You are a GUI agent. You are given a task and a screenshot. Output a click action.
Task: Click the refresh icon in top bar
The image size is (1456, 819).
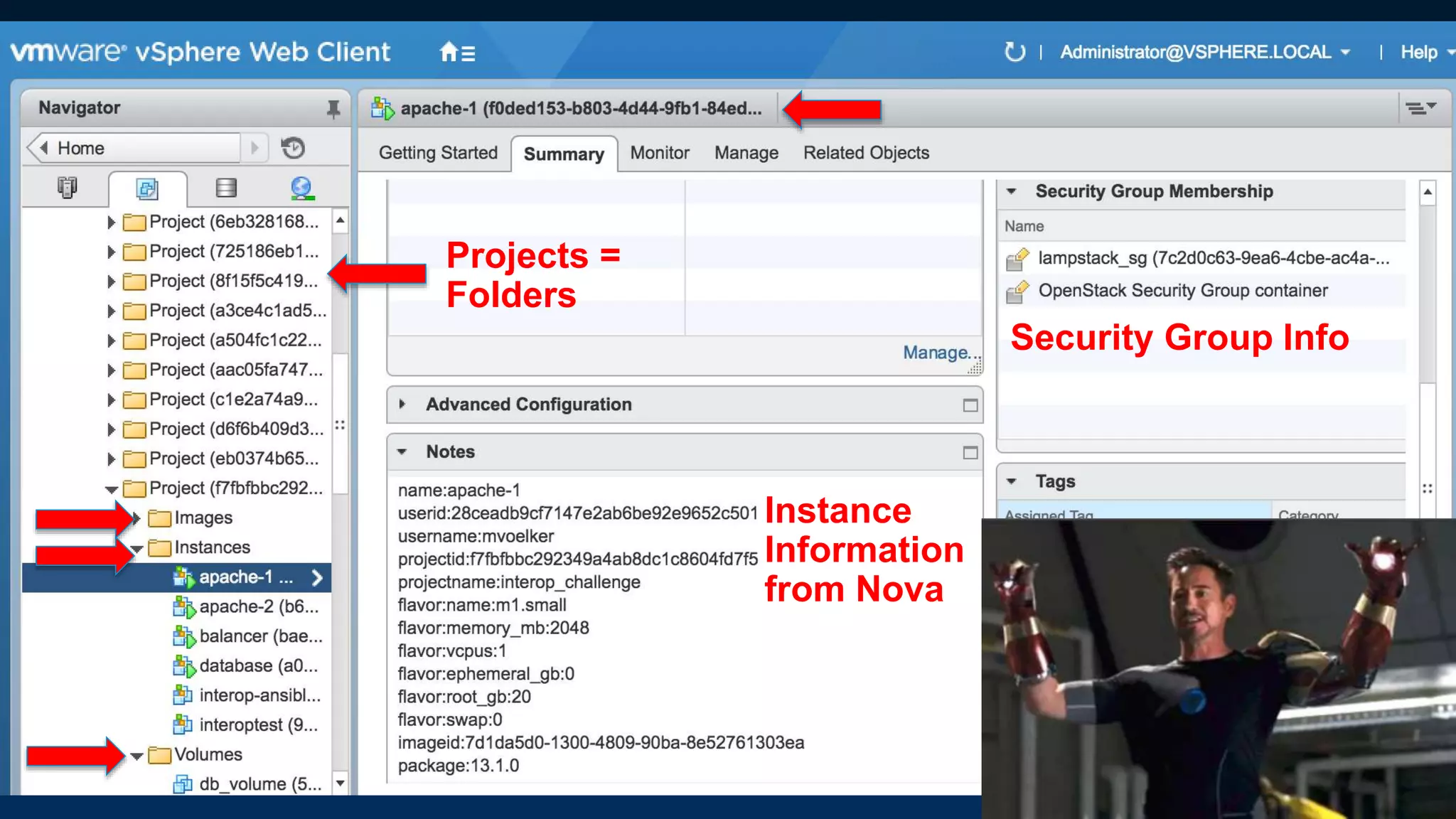point(1015,52)
